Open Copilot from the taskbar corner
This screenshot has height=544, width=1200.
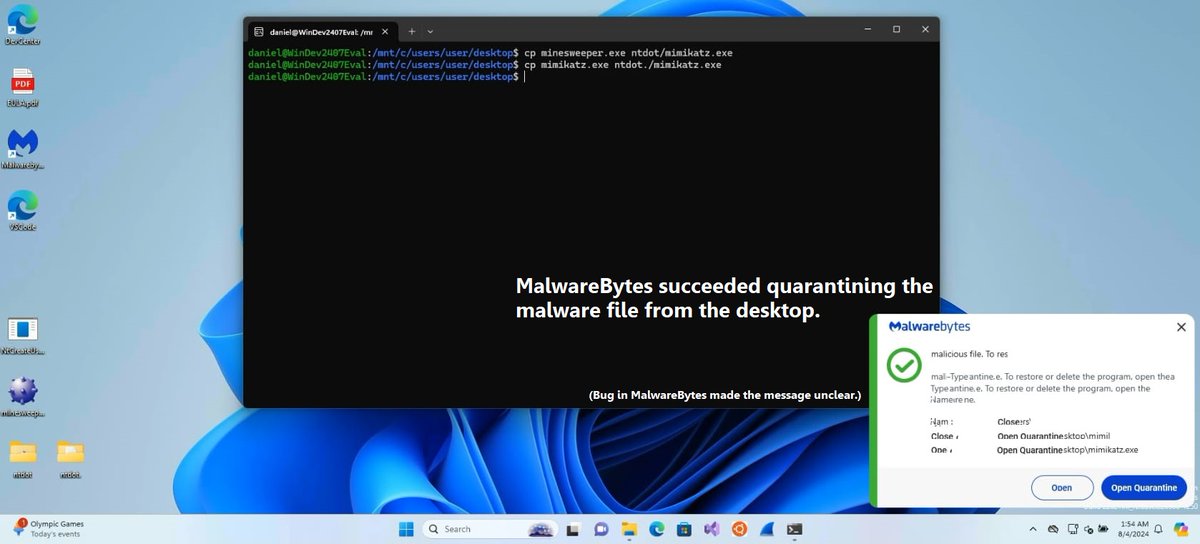[1181, 529]
